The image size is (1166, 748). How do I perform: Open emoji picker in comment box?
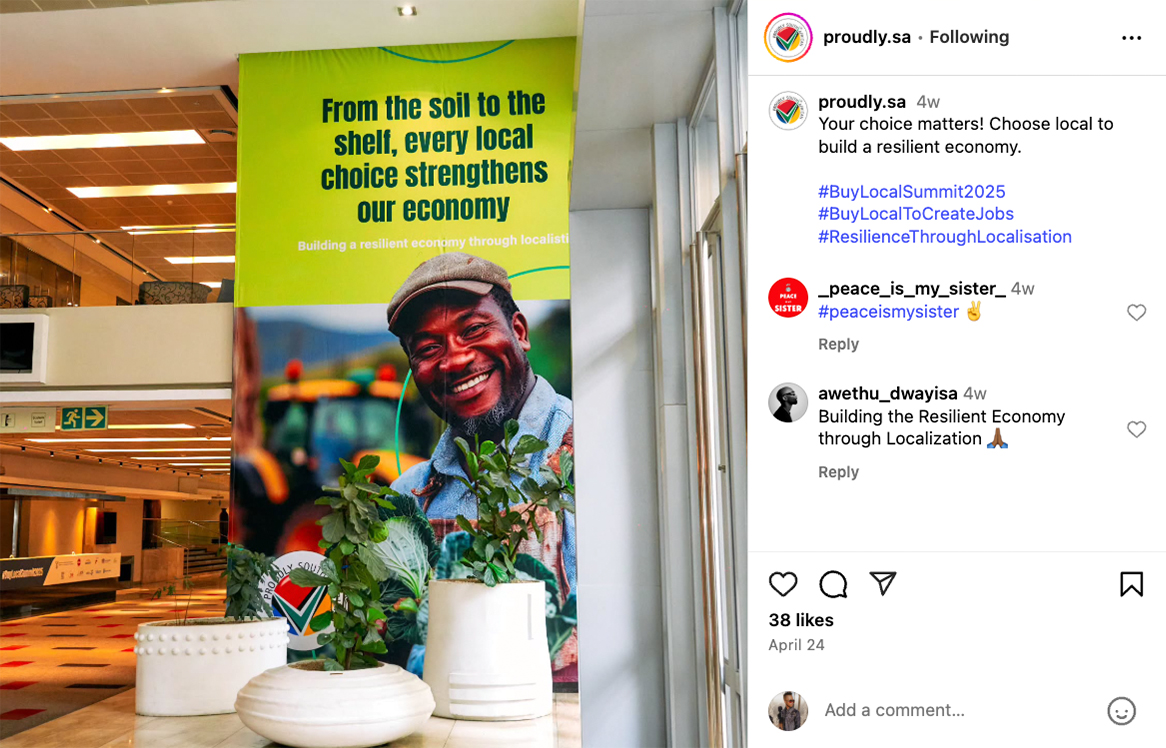coord(1121,711)
